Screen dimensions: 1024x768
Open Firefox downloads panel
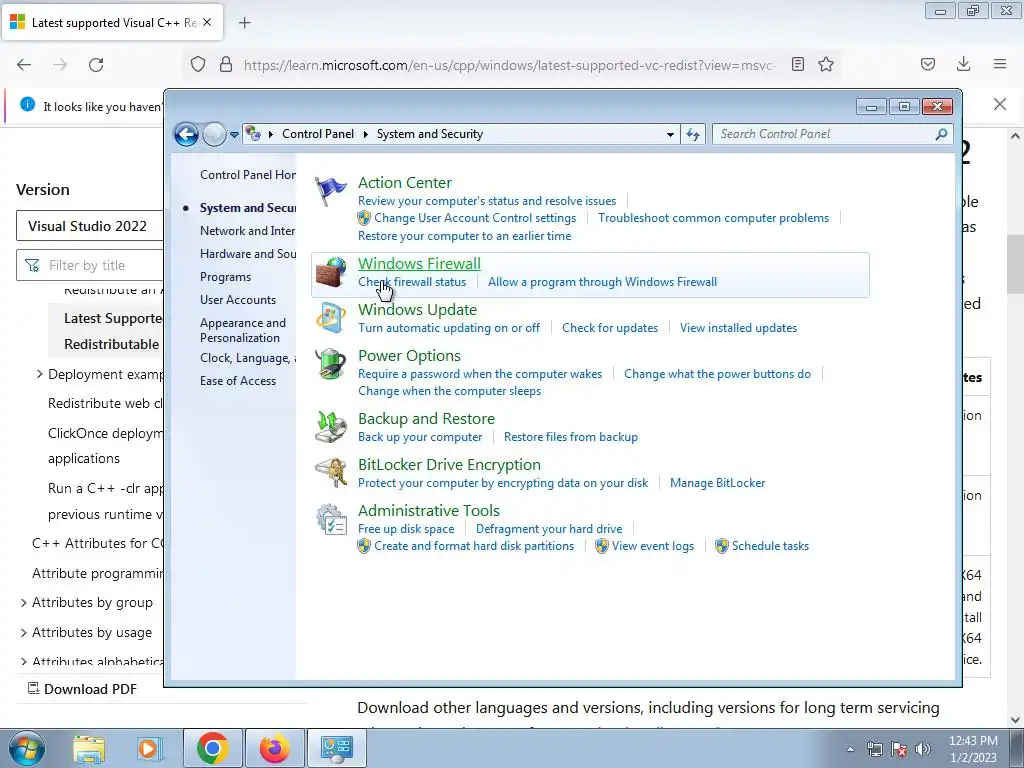tap(963, 64)
